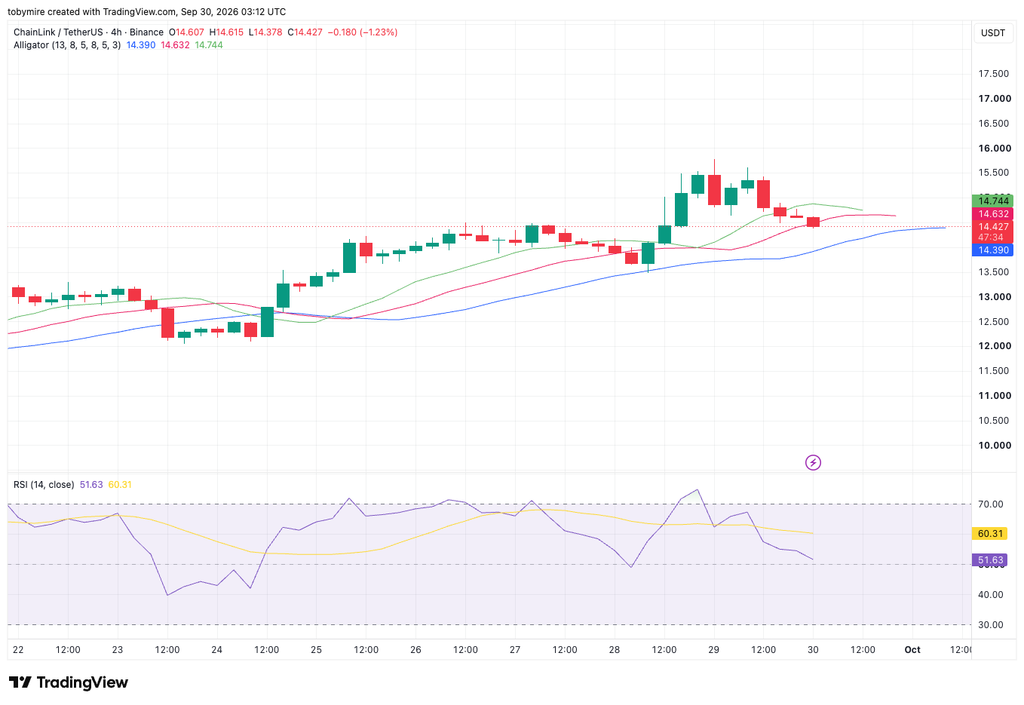The image size is (1024, 705).
Task: Click the pink 14.632 price axis label
Action: pyautogui.click(x=993, y=214)
